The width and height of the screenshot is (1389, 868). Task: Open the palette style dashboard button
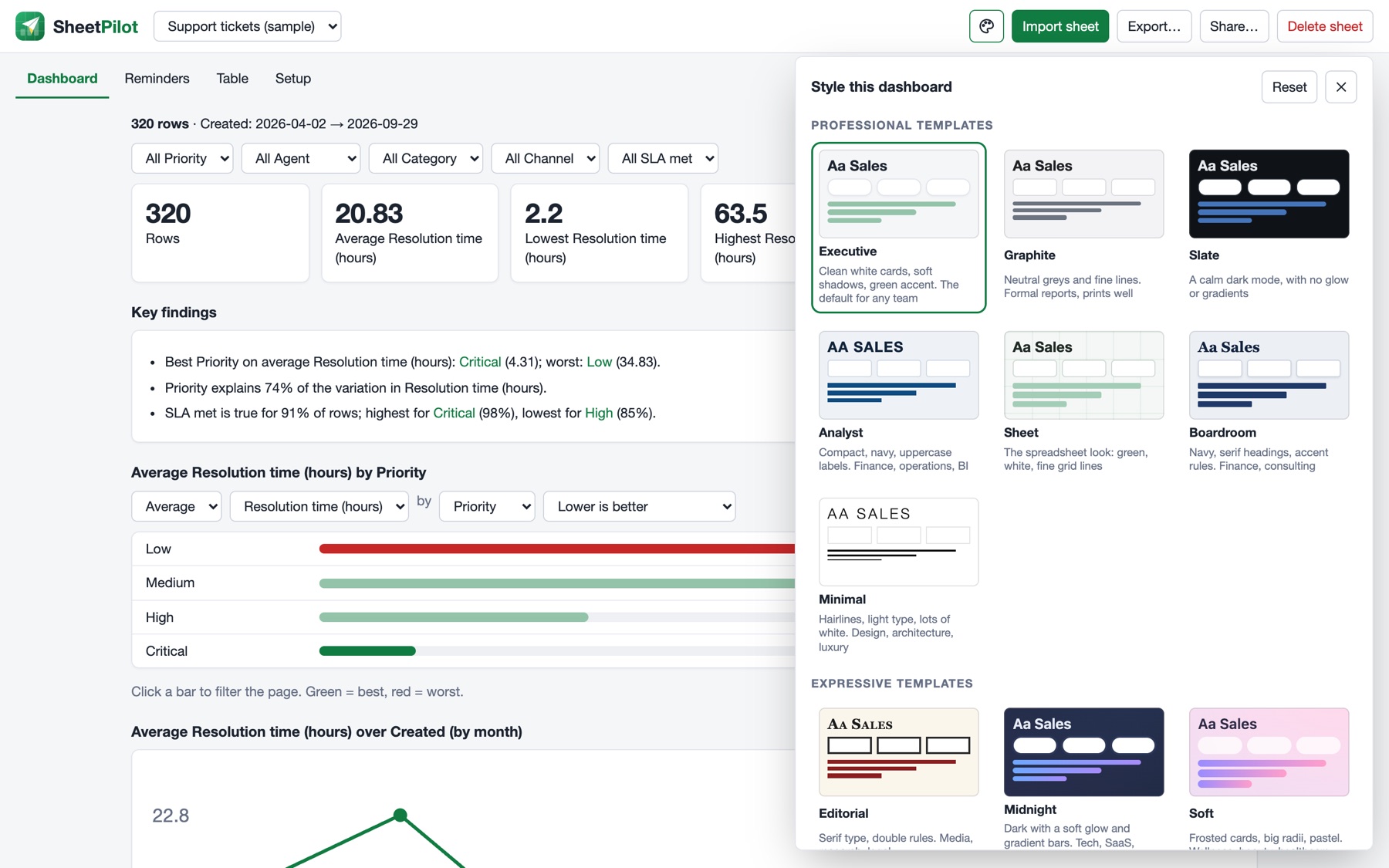pos(986,26)
